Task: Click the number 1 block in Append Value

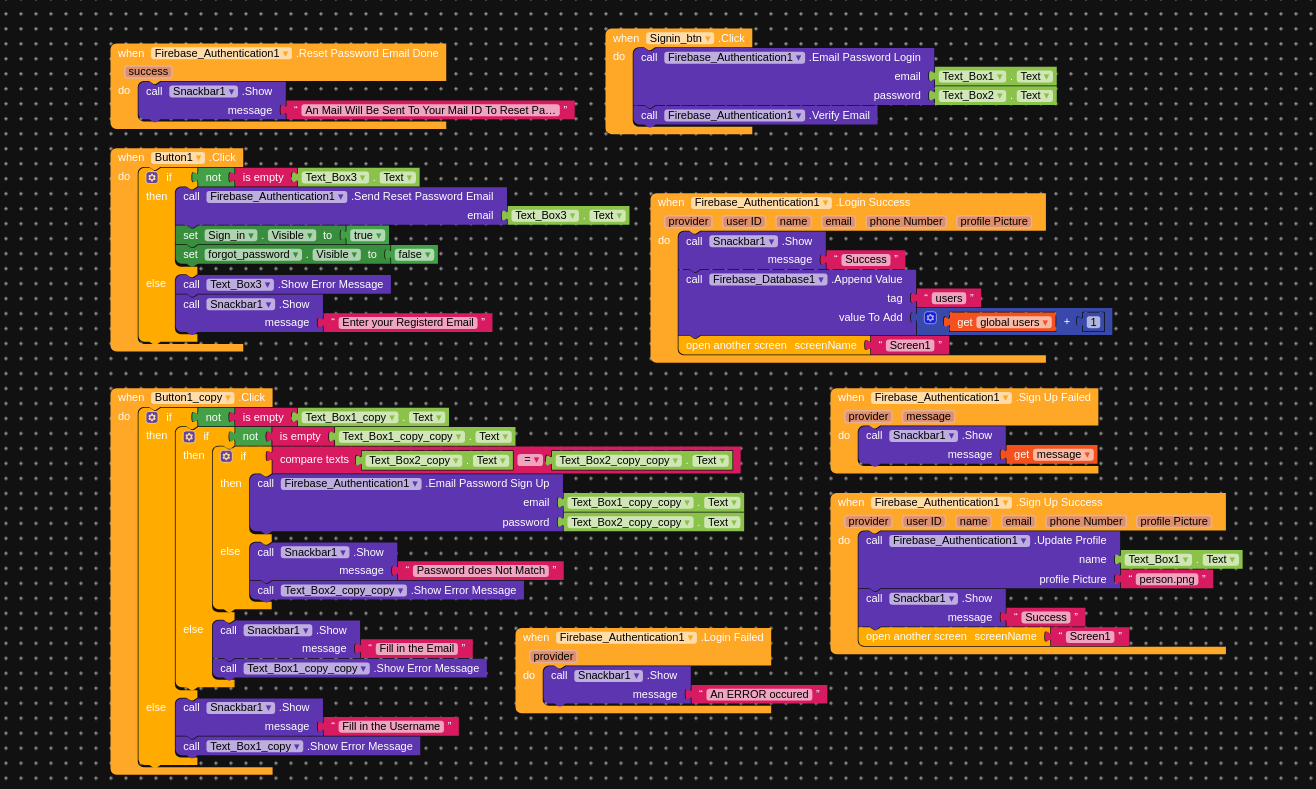Action: 1093,321
